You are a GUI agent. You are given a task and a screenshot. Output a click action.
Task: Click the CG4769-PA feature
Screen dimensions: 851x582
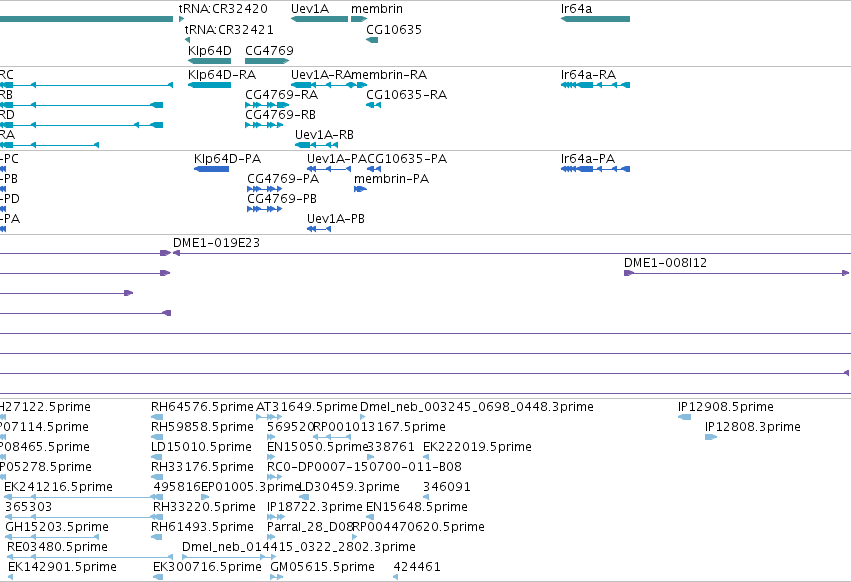pos(264,189)
